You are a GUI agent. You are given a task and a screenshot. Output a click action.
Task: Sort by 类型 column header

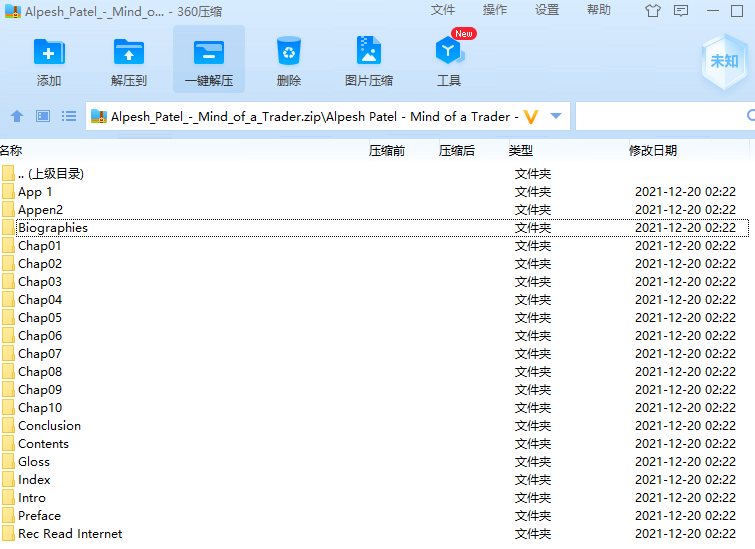tap(521, 151)
